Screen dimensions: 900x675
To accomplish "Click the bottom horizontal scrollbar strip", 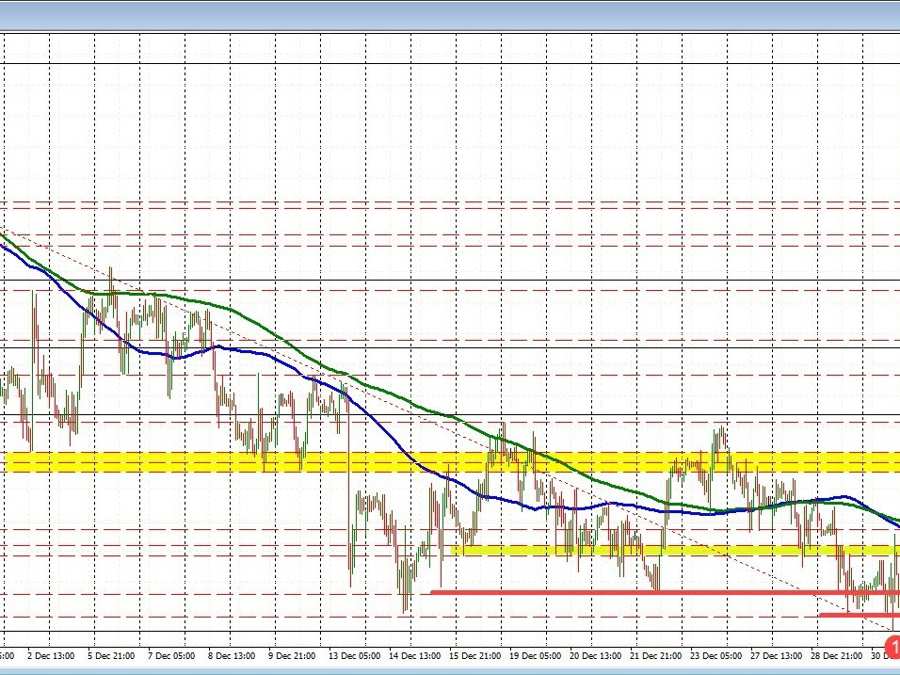I will [x=450, y=669].
